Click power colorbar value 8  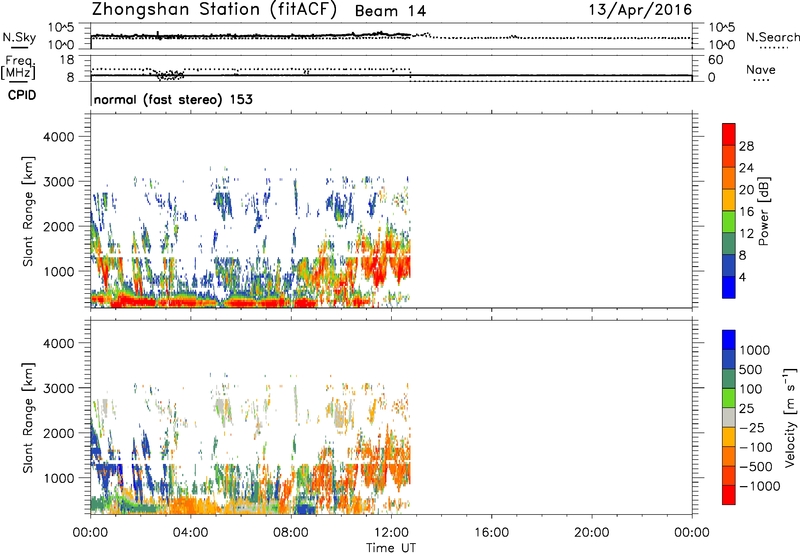(x=743, y=255)
